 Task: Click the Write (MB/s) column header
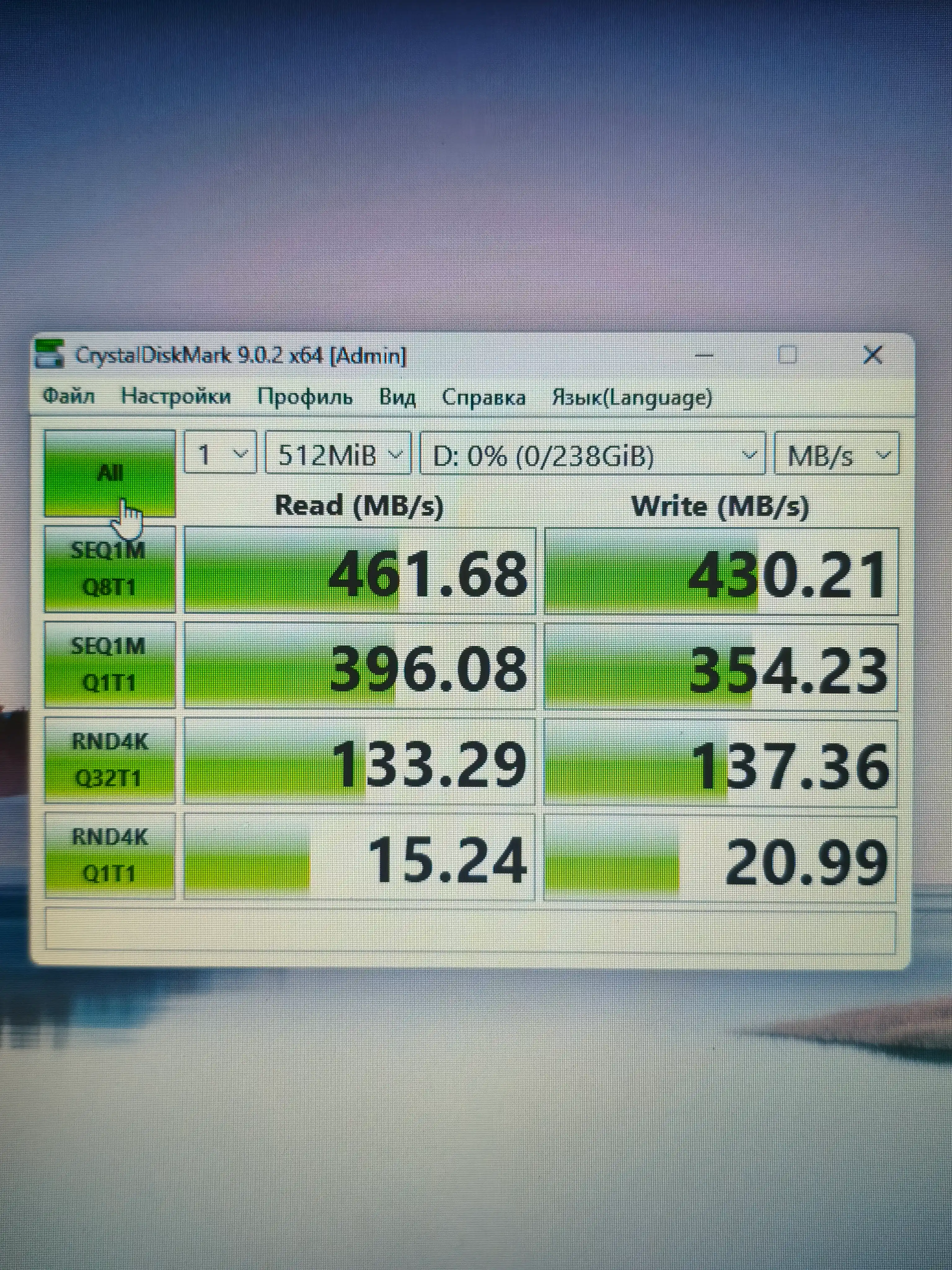720,507
